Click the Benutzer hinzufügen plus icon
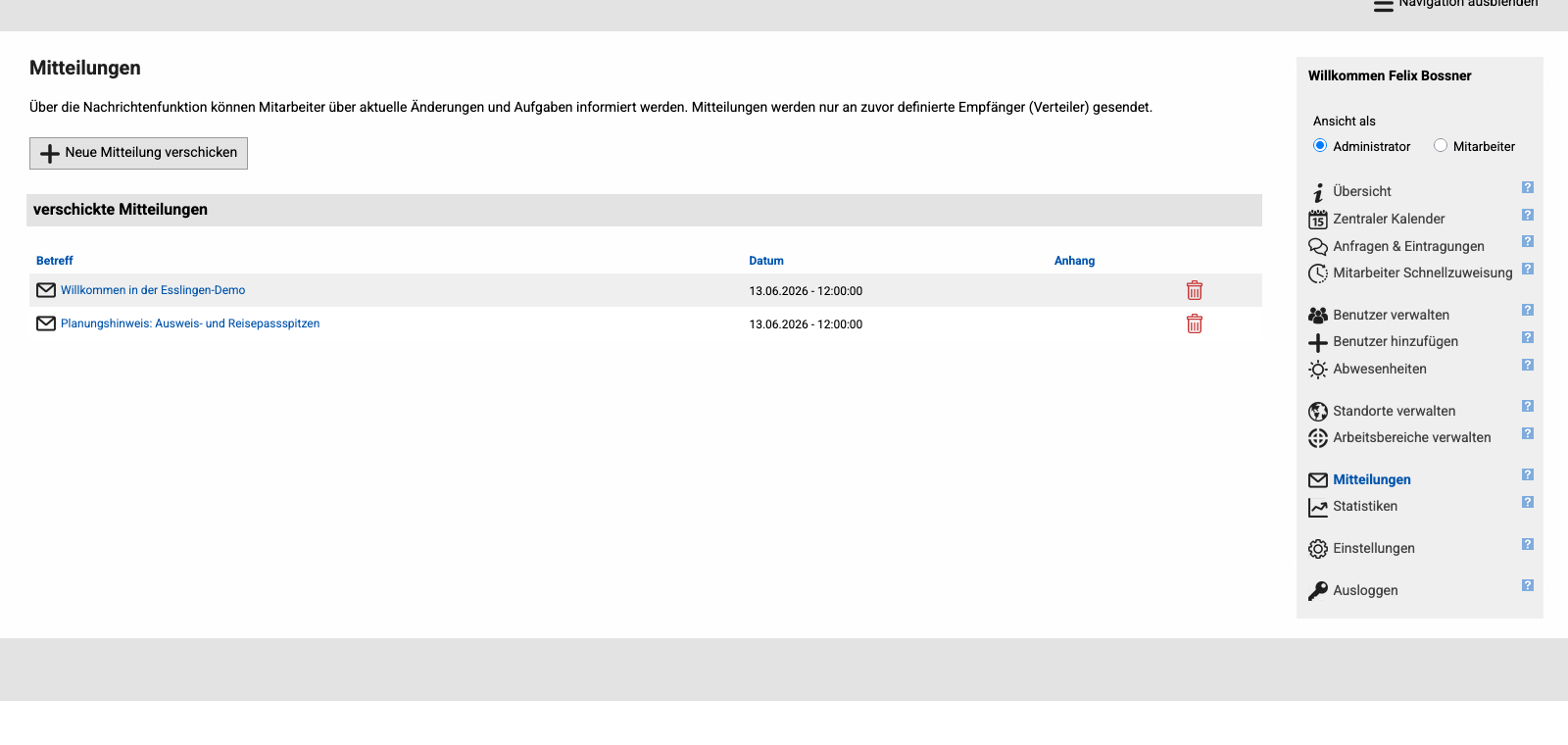The width and height of the screenshot is (1568, 745). pos(1318,342)
